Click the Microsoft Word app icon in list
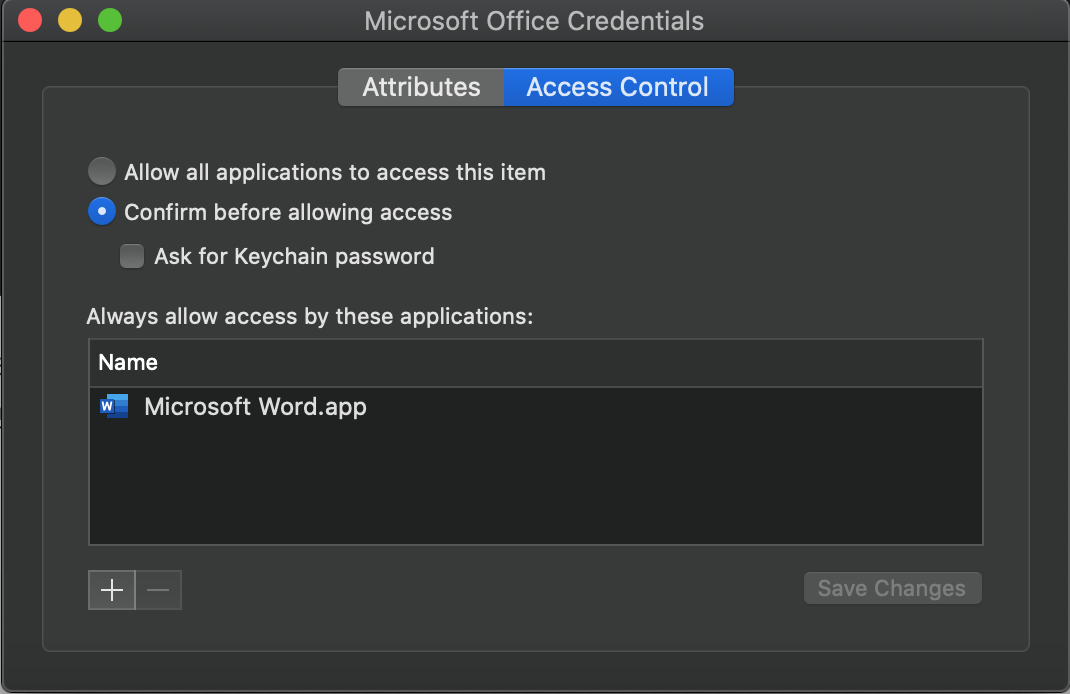The image size is (1070, 694). click(114, 406)
